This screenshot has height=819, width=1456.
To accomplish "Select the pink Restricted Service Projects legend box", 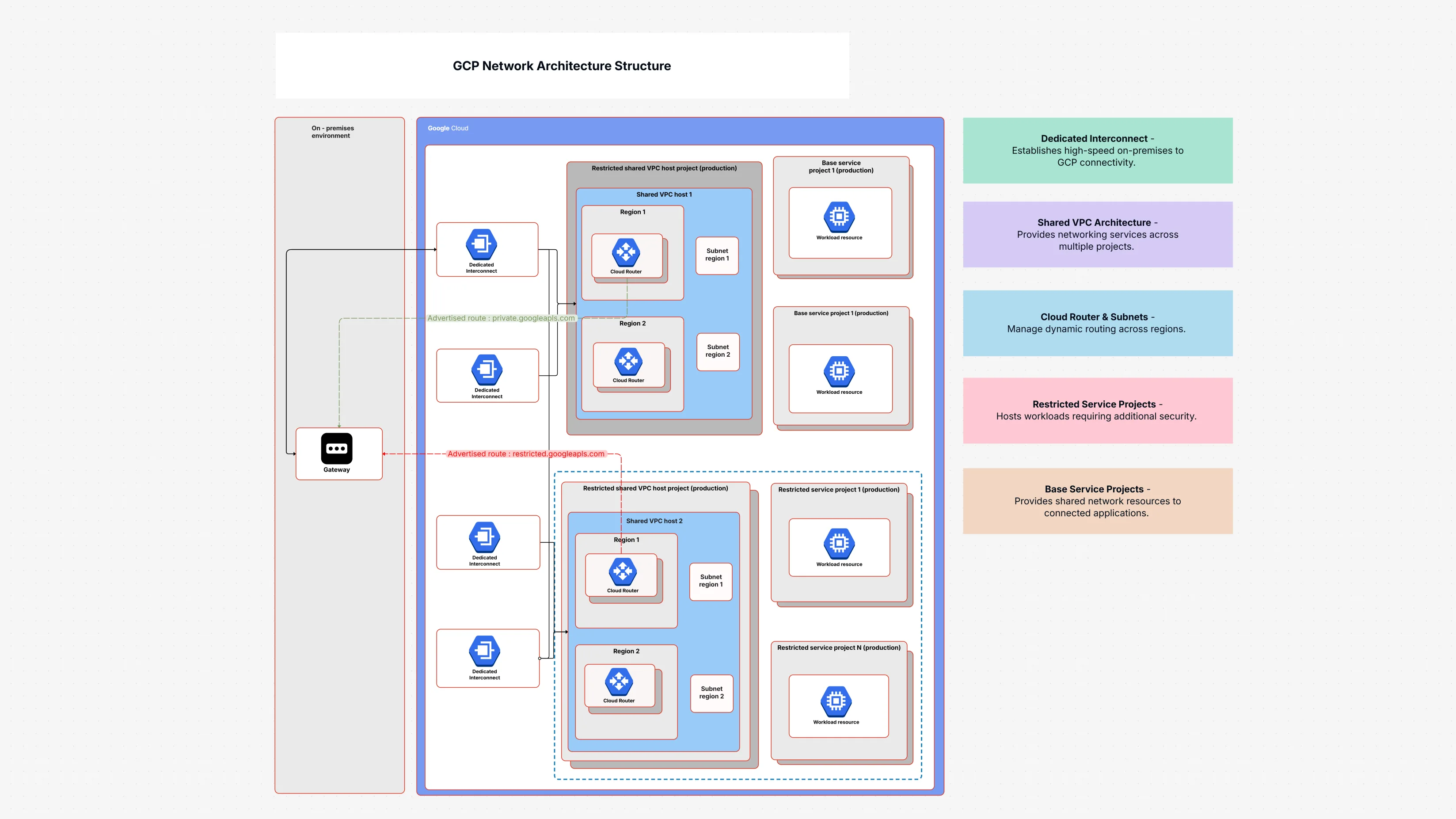I will [1097, 409].
